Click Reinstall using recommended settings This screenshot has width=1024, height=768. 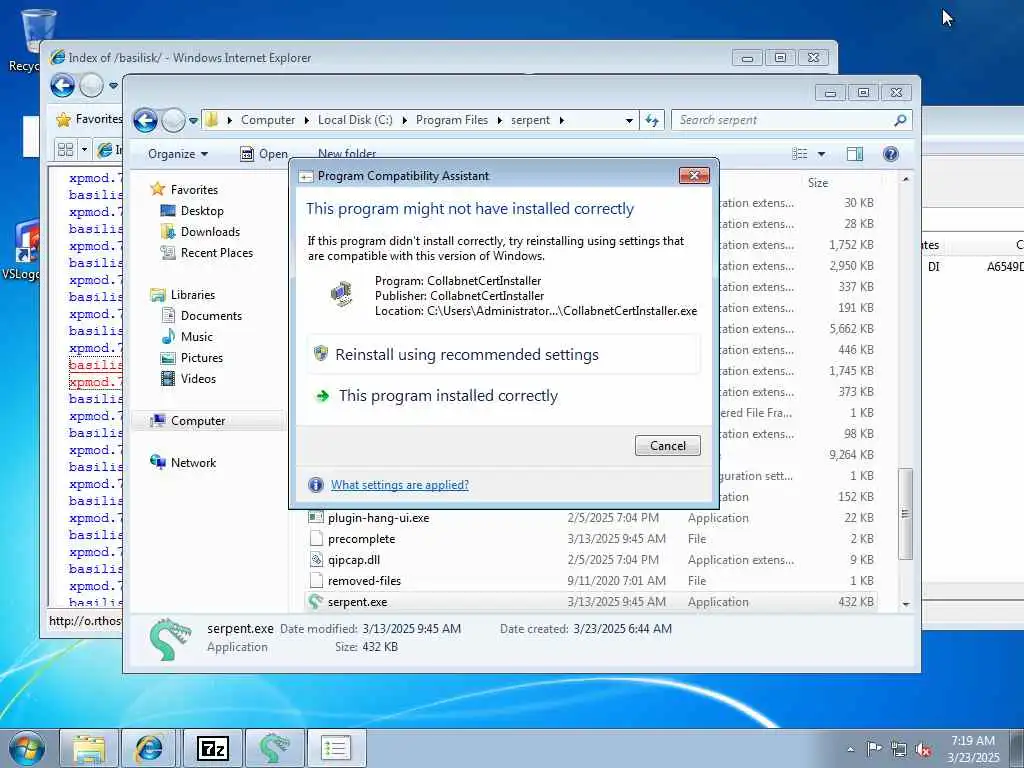pyautogui.click(x=503, y=355)
